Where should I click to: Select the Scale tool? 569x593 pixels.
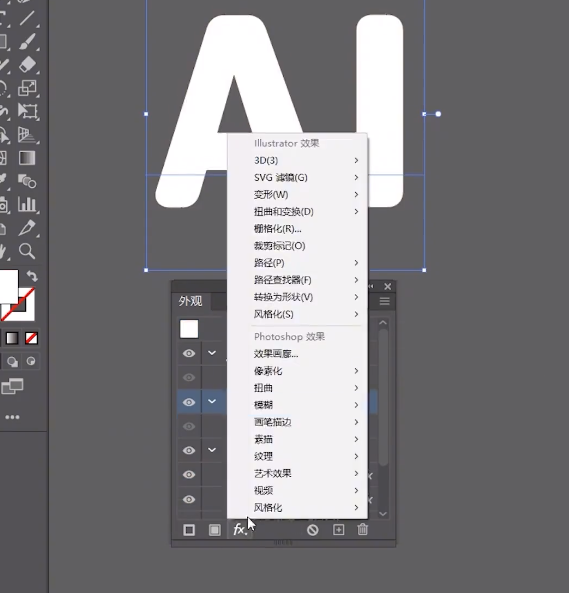[27, 88]
